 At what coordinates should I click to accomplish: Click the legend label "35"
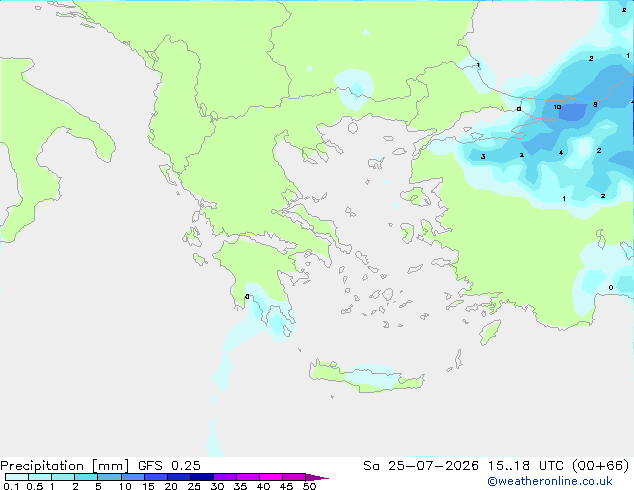(x=240, y=486)
